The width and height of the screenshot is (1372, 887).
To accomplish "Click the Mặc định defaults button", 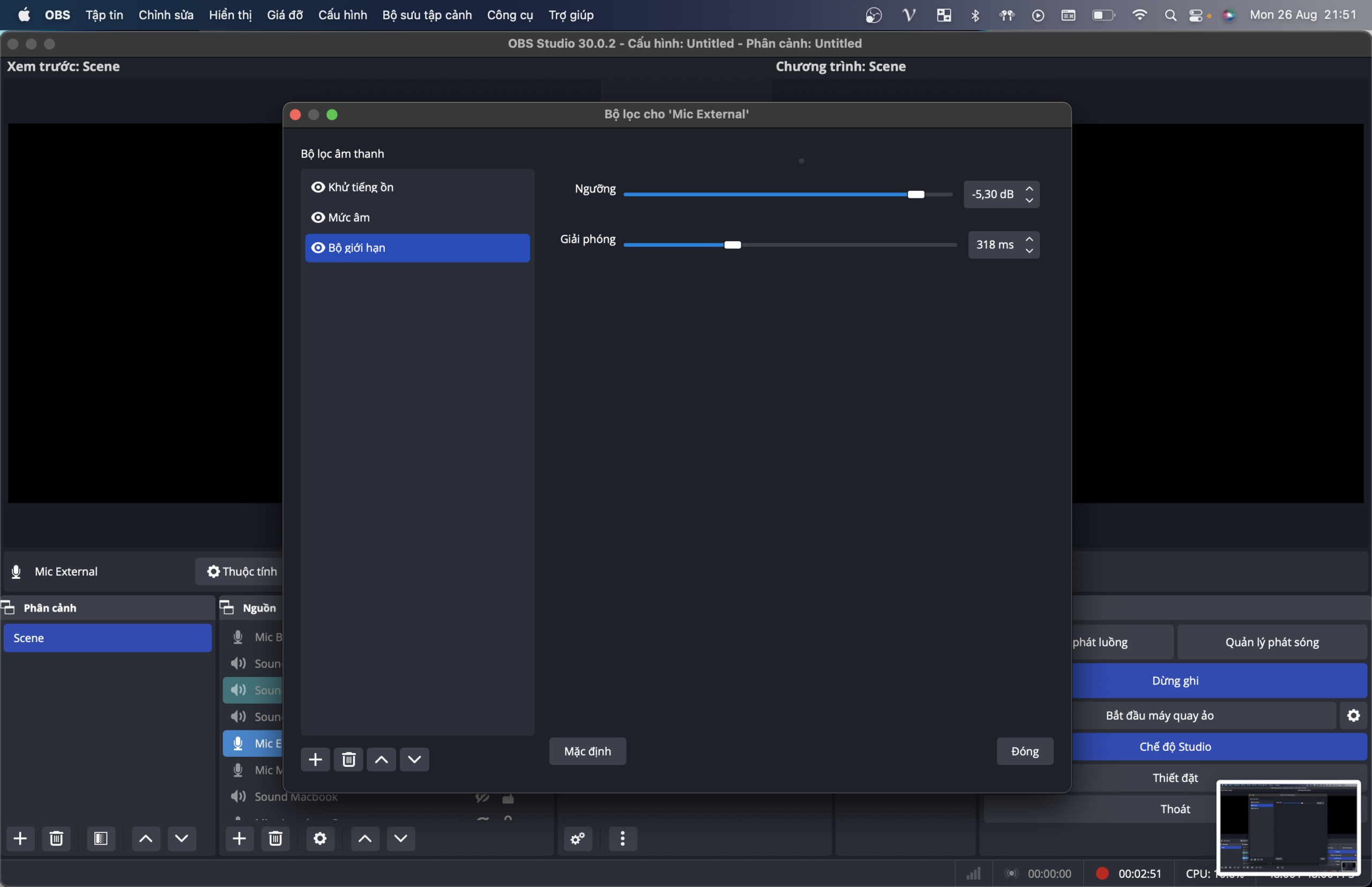I will (x=587, y=751).
